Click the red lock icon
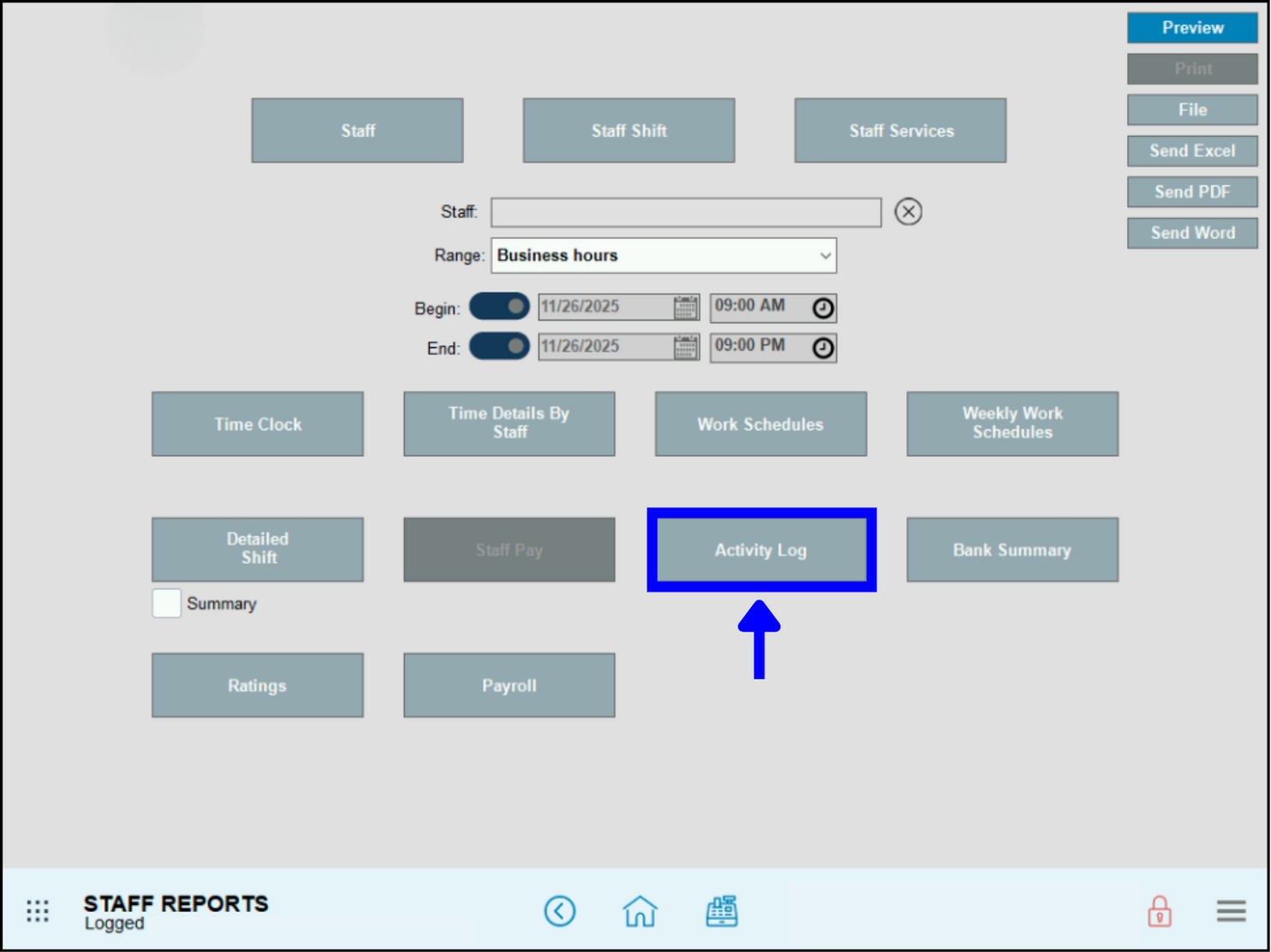Image resolution: width=1271 pixels, height=952 pixels. point(1159,911)
